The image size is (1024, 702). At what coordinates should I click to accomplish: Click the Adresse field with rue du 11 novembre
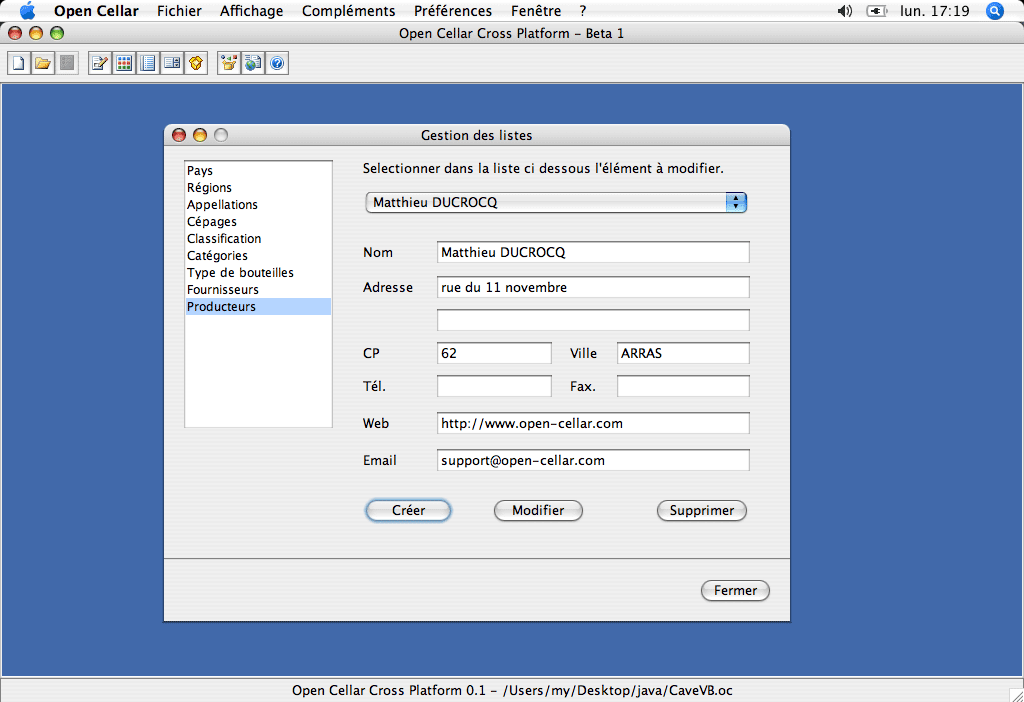tap(593, 287)
